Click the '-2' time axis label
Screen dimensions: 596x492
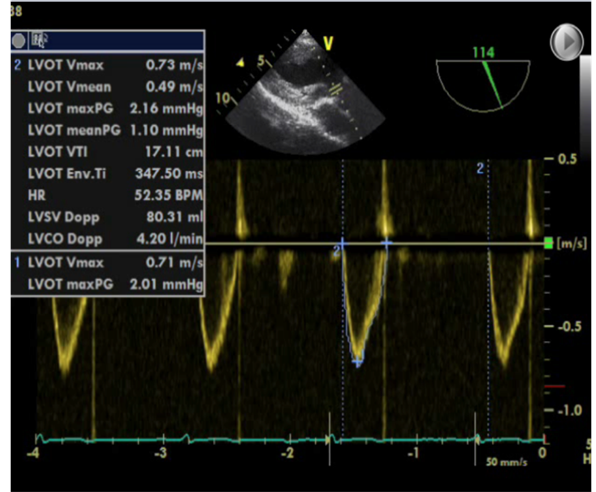pos(287,453)
